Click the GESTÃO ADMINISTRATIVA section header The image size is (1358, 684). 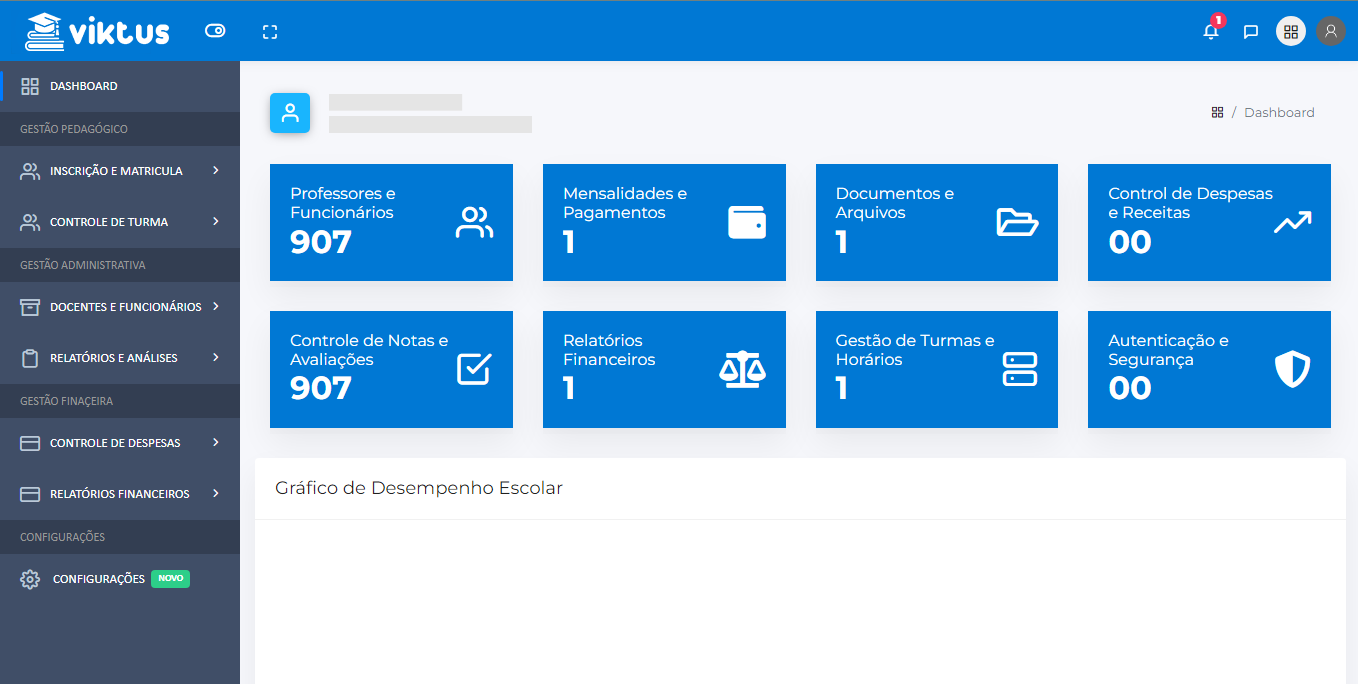83,265
